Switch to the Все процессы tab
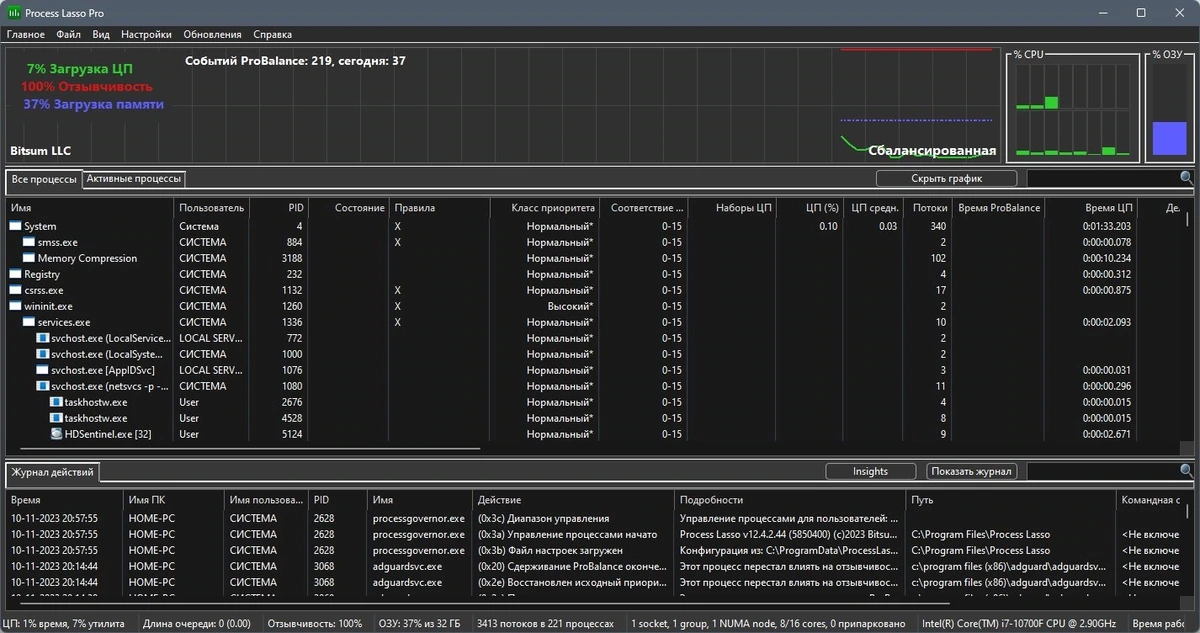Image resolution: width=1200 pixels, height=633 pixels. (x=44, y=179)
